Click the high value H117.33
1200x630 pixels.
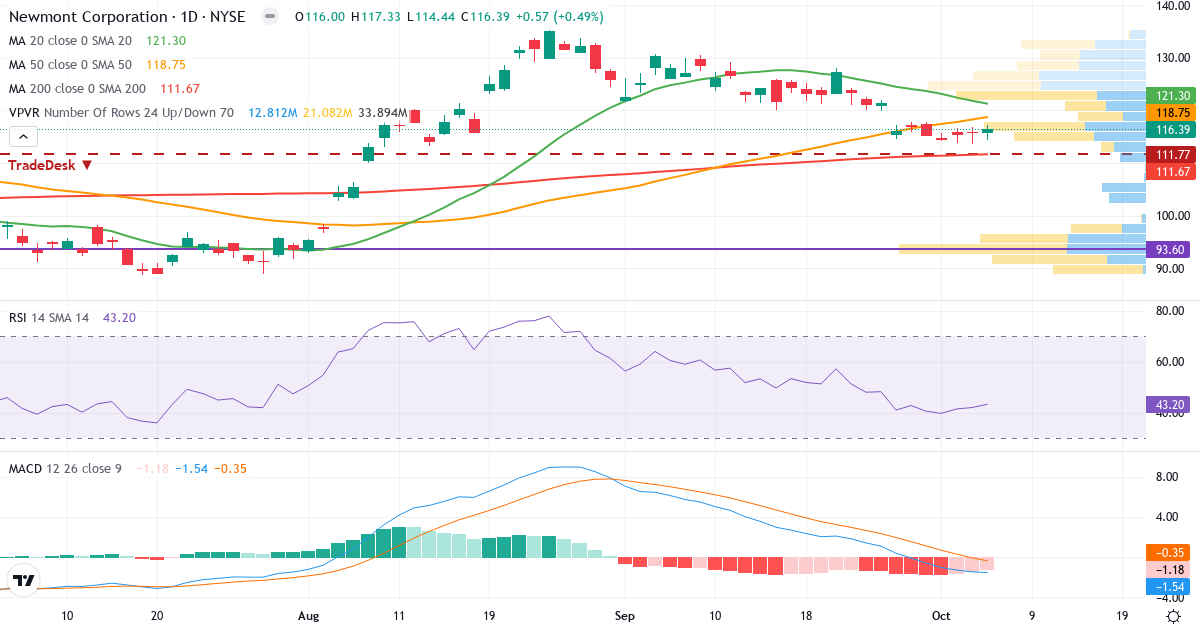[375, 18]
